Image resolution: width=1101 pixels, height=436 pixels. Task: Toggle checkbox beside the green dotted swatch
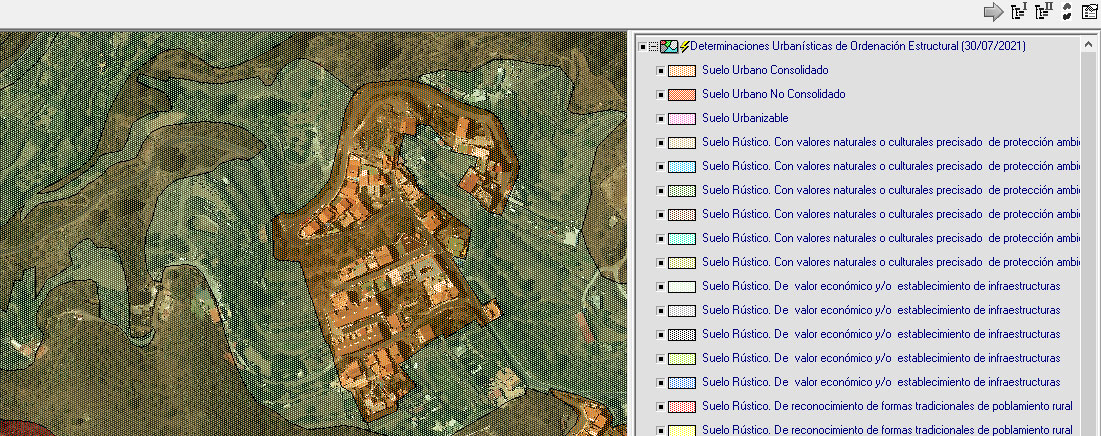660,191
